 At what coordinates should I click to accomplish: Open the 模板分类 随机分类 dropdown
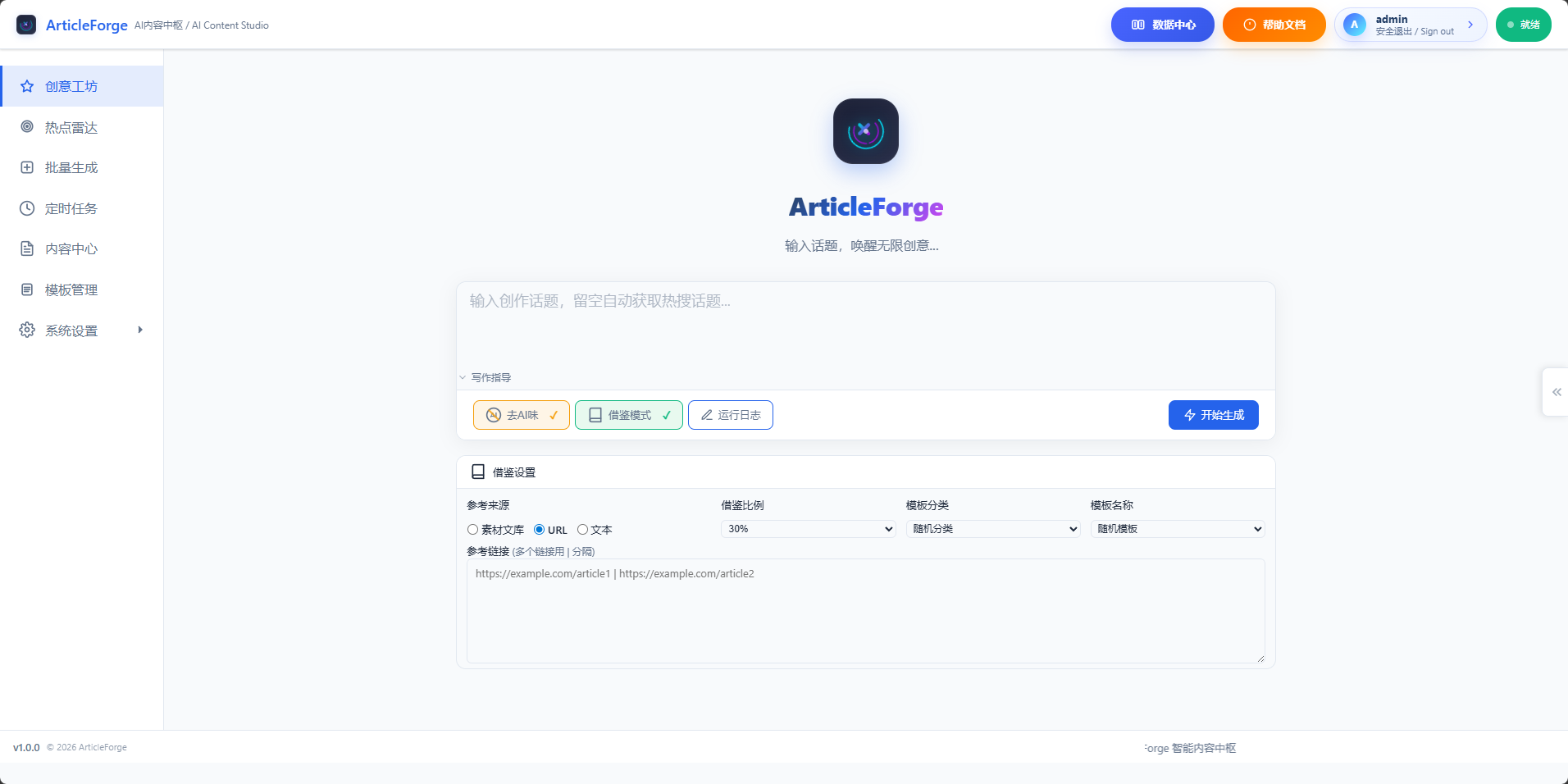tap(992, 529)
